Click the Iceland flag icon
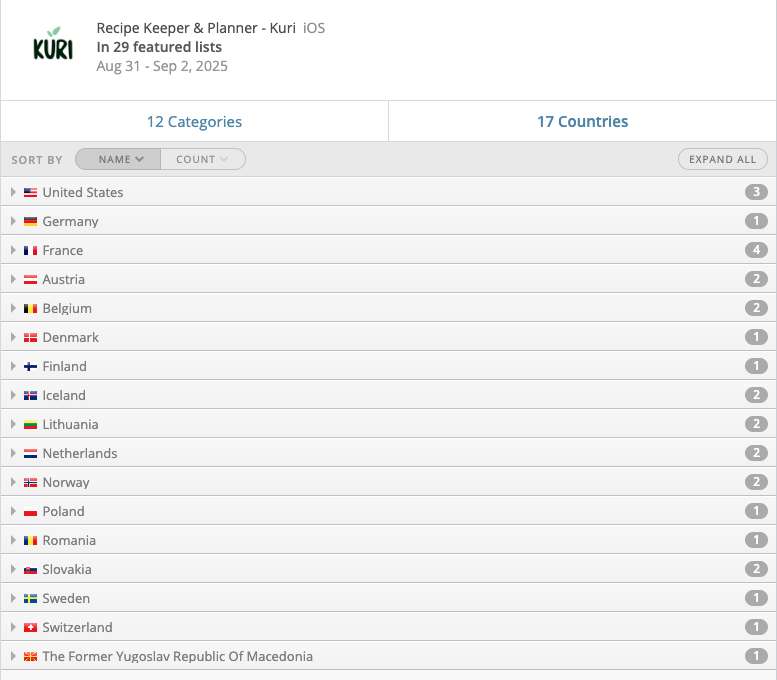This screenshot has height=680, width=777. [30, 396]
